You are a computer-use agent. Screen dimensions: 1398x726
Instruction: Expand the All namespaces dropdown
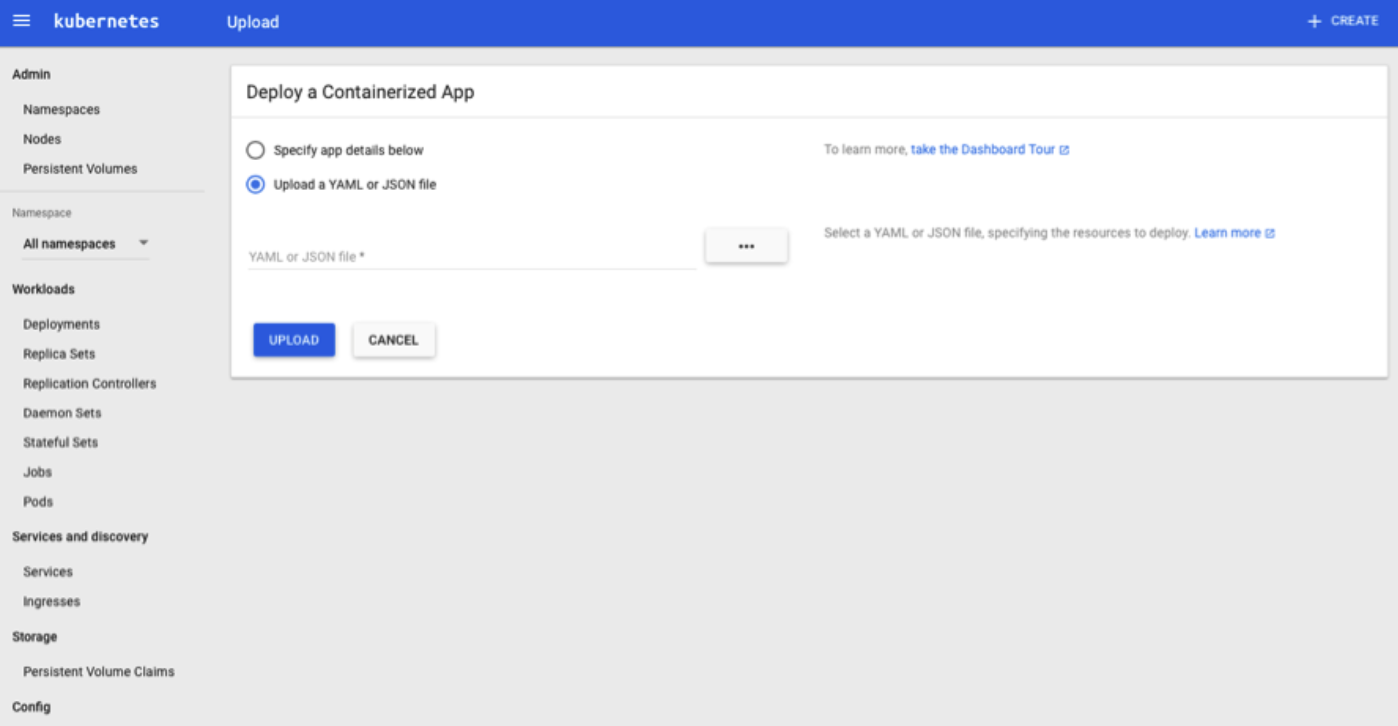pyautogui.click(x=143, y=243)
